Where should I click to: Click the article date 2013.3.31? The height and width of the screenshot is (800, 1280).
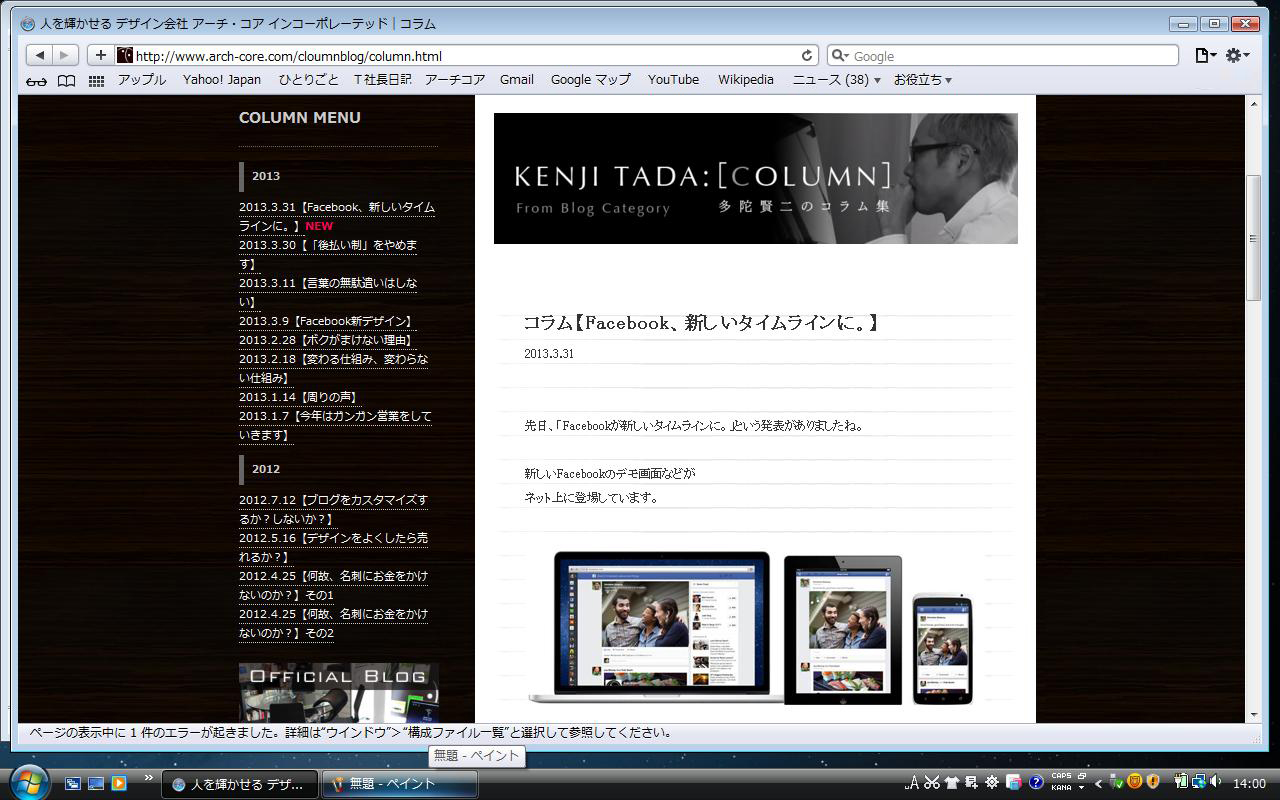pos(549,354)
